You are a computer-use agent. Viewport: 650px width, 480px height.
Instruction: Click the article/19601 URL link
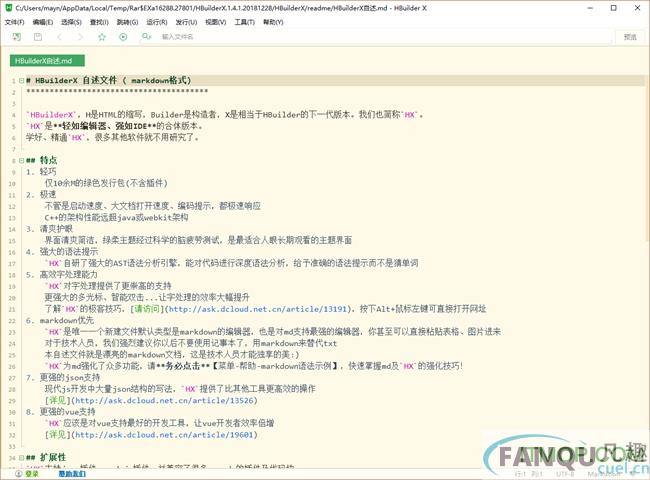165,435
